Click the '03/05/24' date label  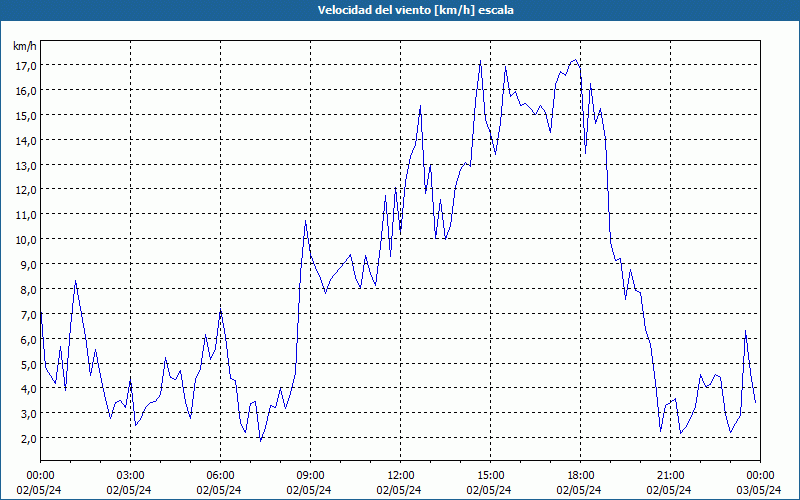[x=759, y=490]
